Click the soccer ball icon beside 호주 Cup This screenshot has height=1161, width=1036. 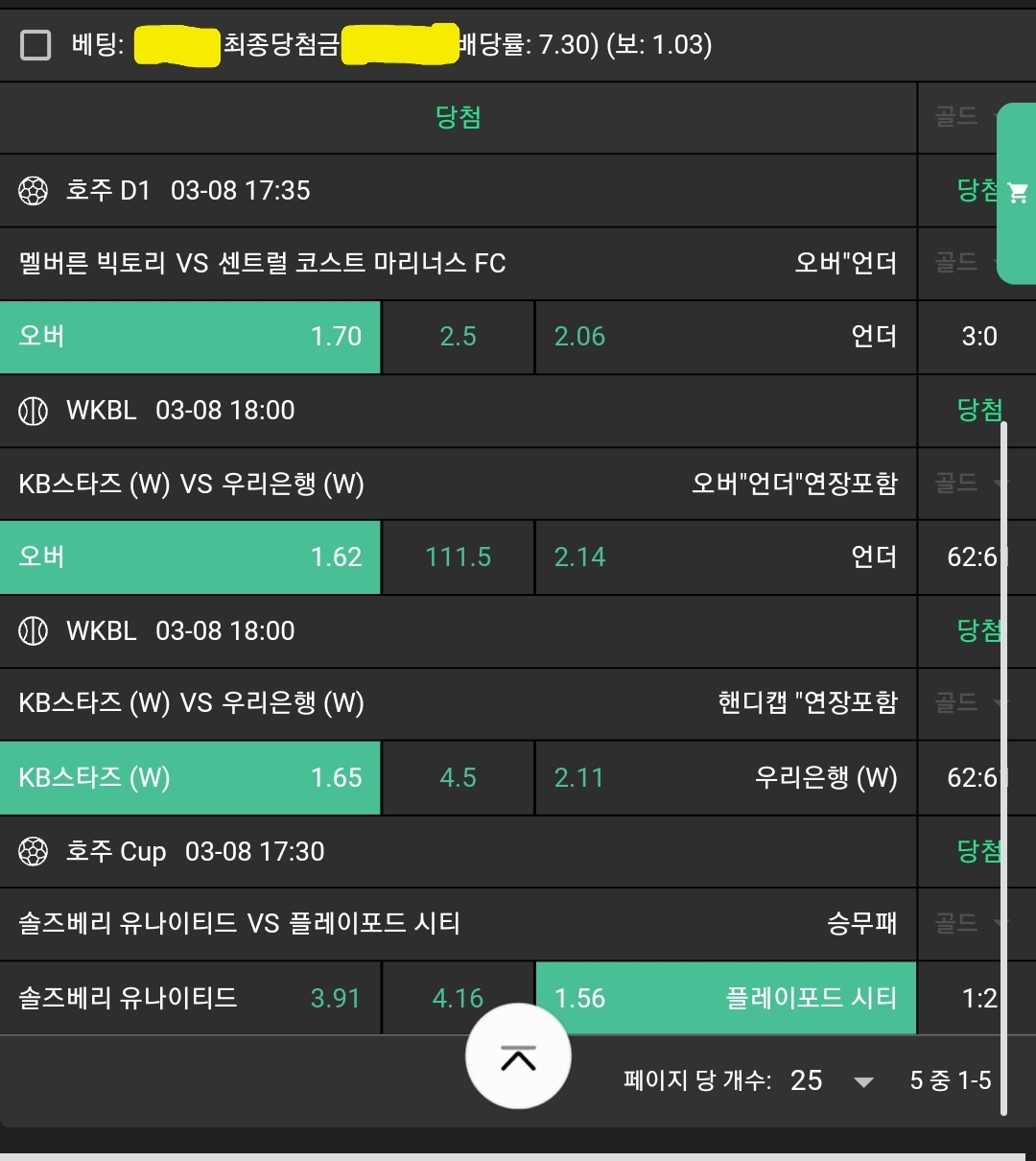[33, 851]
